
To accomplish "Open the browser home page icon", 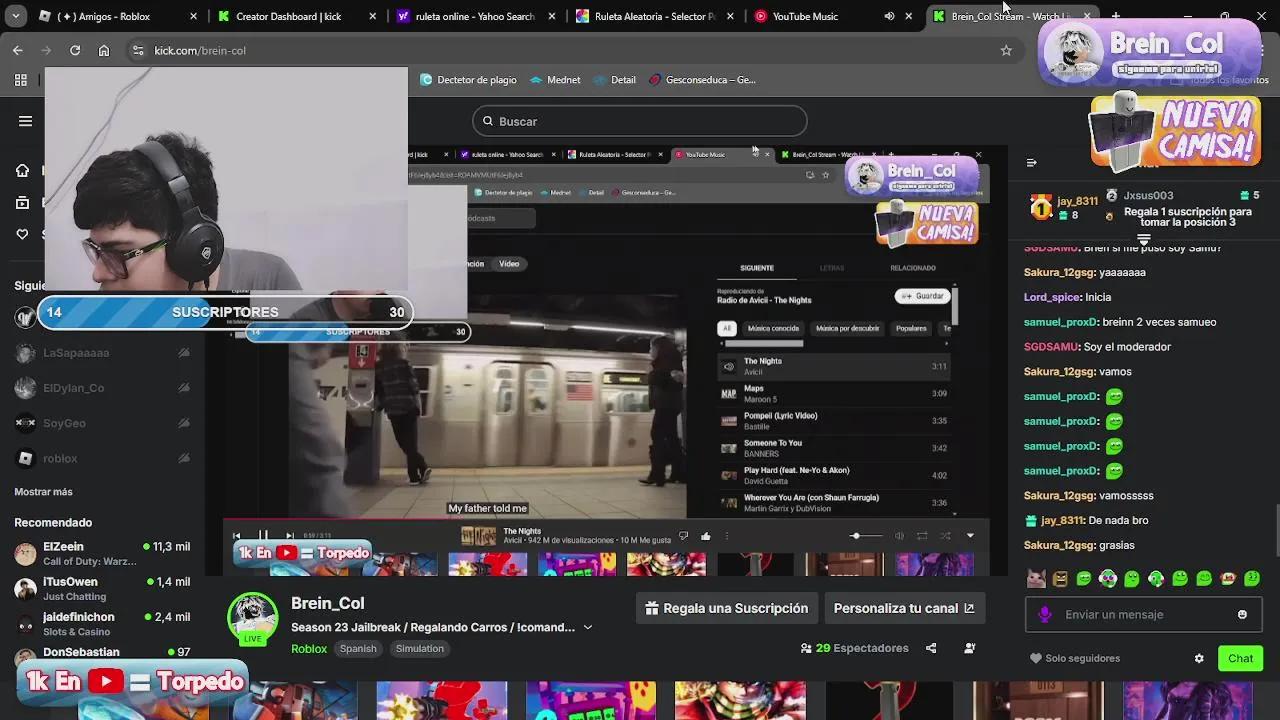I will [104, 50].
